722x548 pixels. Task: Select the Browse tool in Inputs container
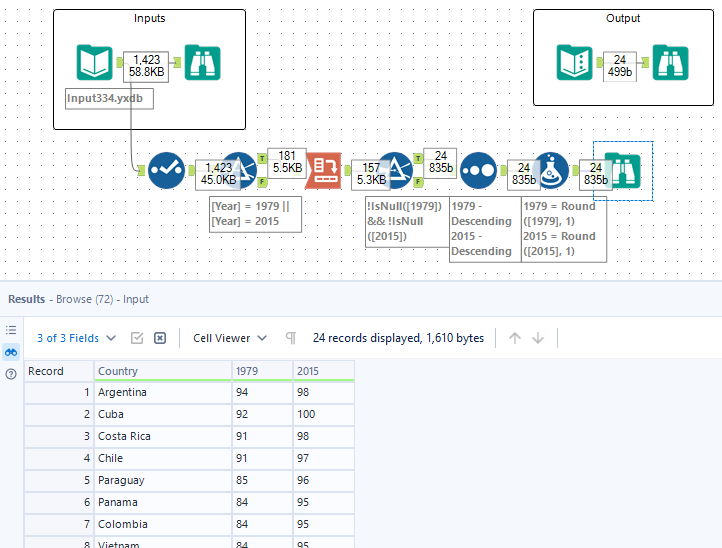click(x=203, y=63)
